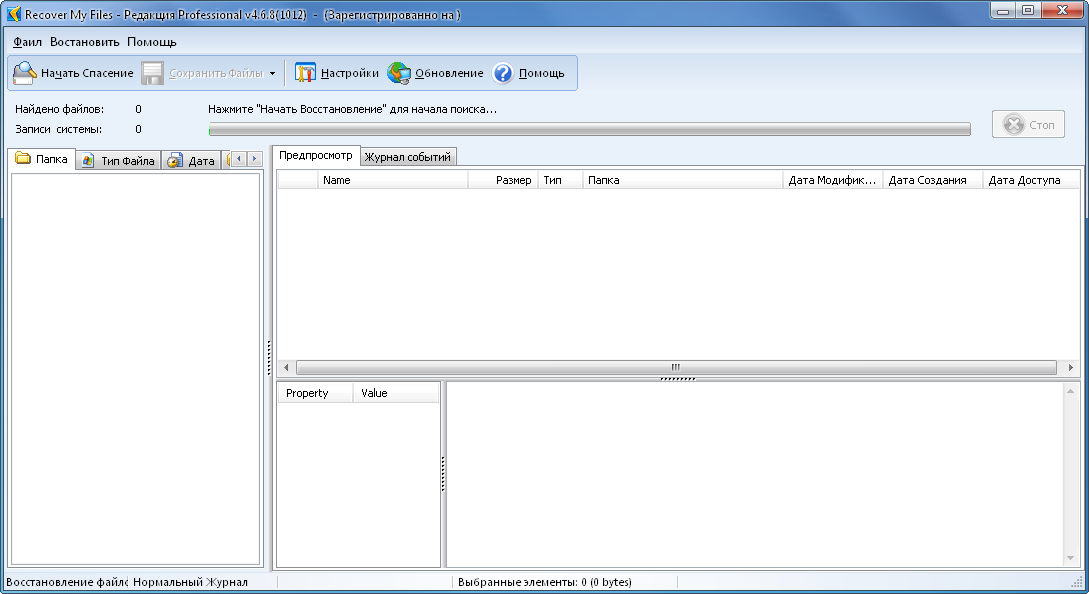Switch to the Журнал событий tab

tap(408, 157)
